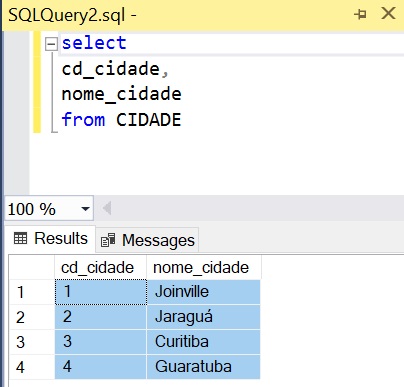Select all results via grid corner cell

click(x=32, y=267)
